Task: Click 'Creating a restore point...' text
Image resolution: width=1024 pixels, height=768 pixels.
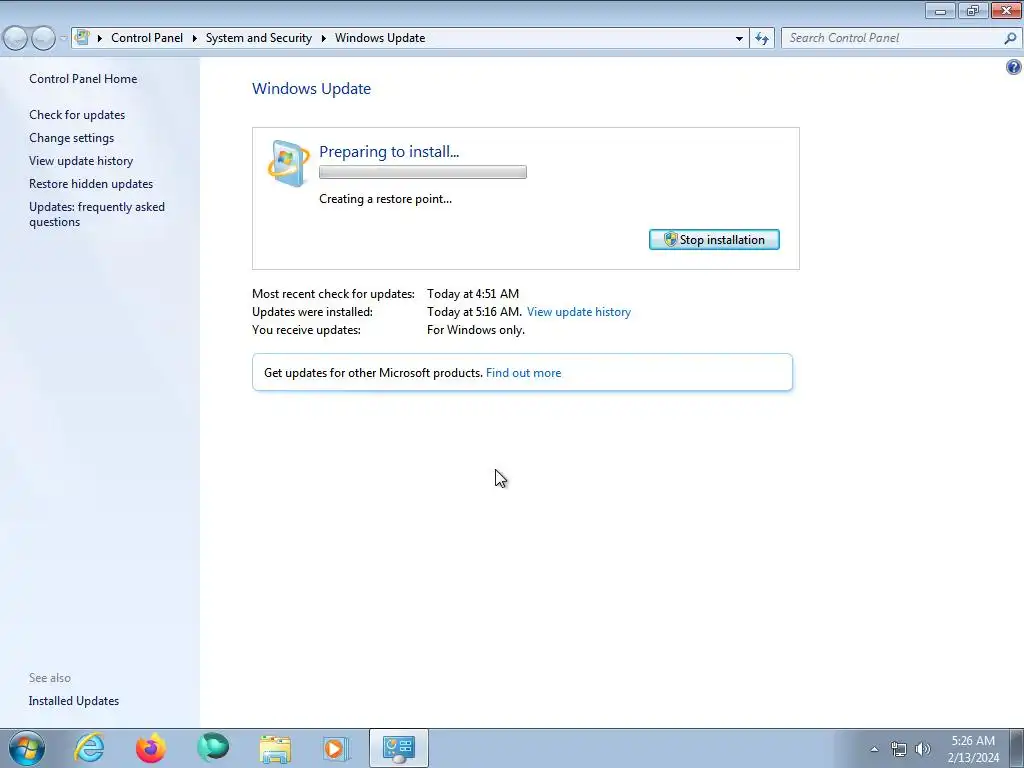Action: coord(385,199)
